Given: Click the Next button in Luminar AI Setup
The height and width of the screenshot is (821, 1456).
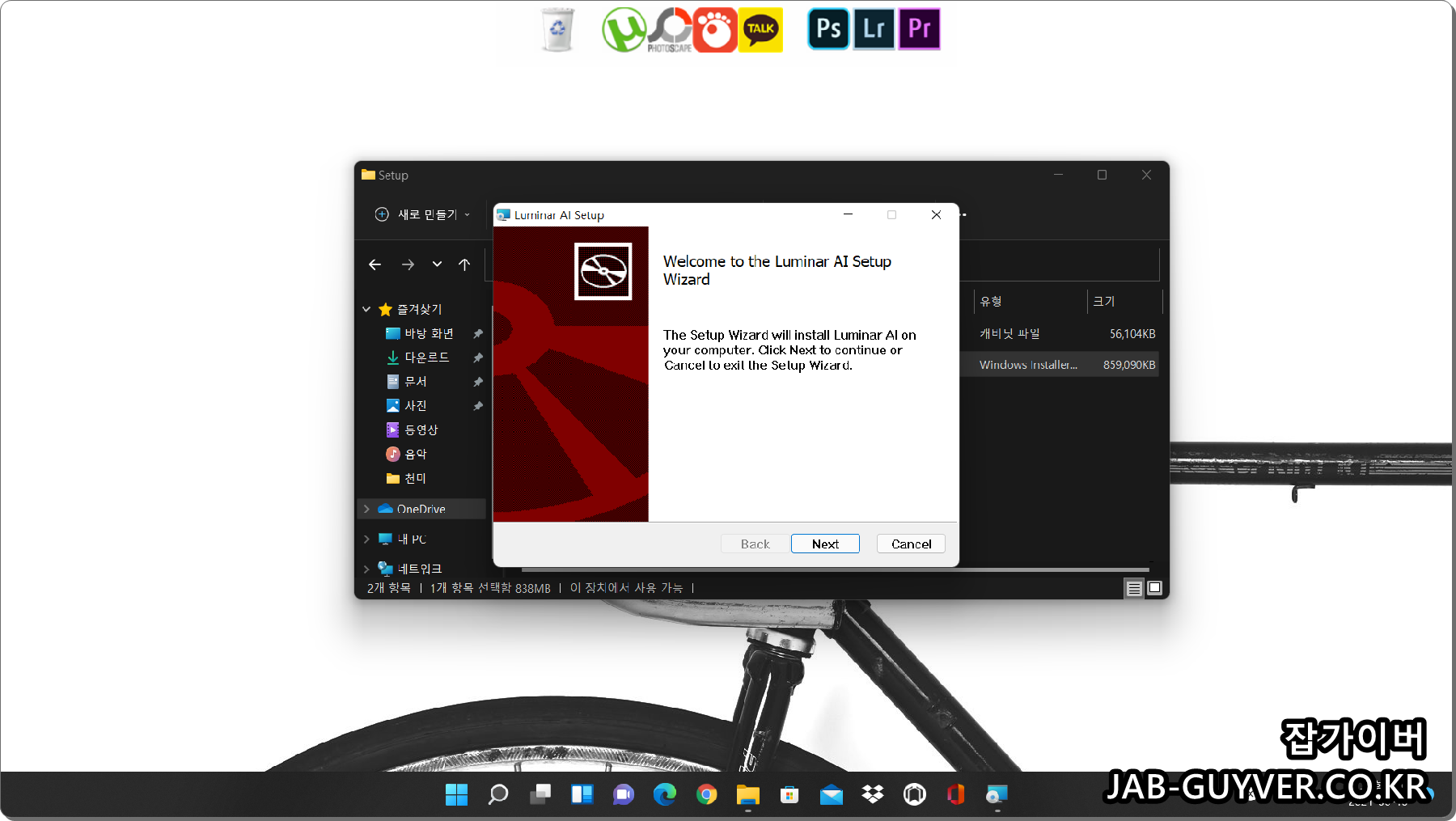Looking at the screenshot, I should click(825, 544).
